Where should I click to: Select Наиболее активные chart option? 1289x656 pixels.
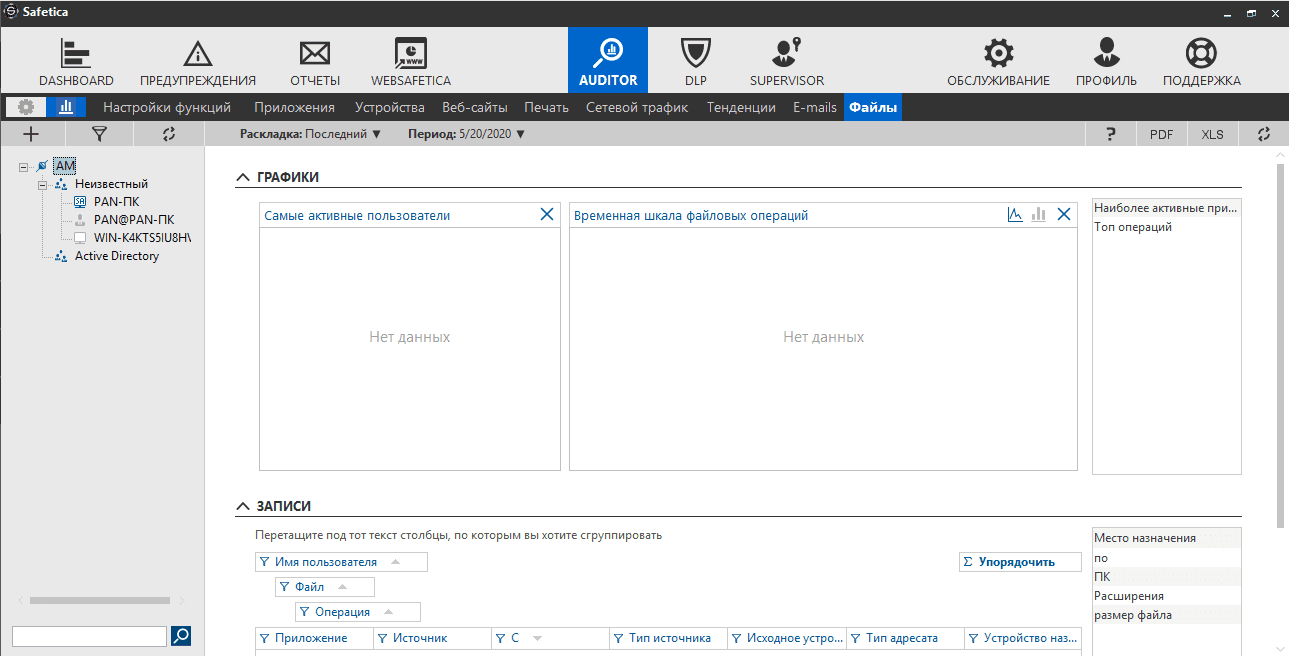click(1166, 208)
